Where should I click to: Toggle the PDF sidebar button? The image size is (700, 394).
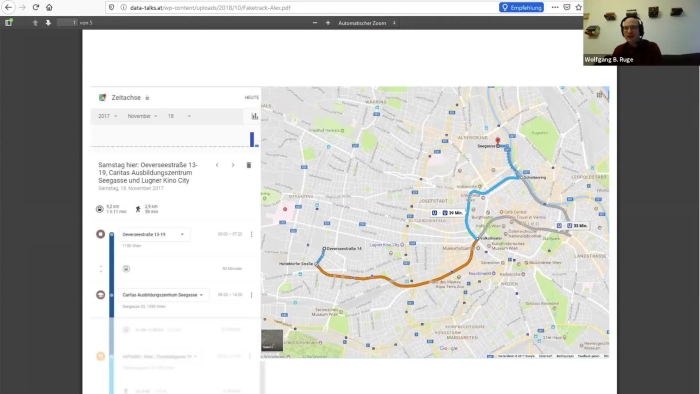(8, 23)
